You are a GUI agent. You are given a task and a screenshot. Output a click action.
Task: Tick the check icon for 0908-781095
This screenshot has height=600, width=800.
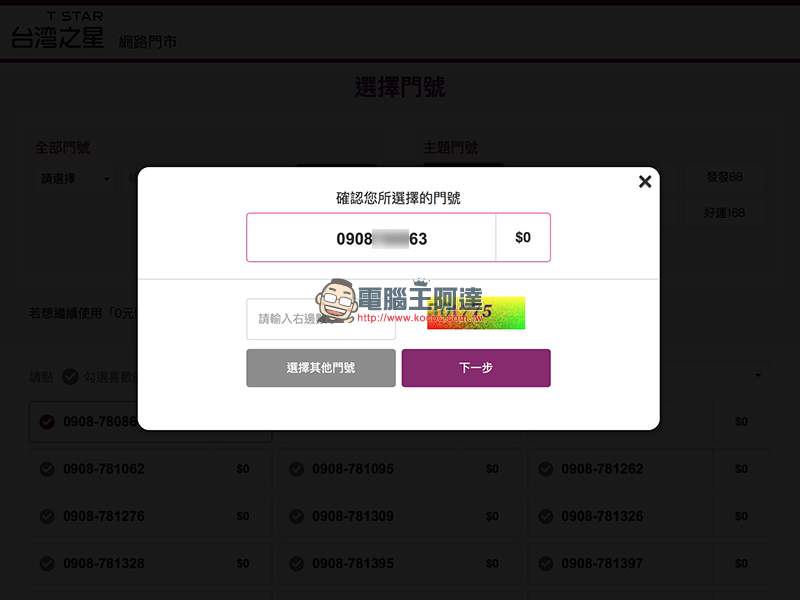(296, 469)
